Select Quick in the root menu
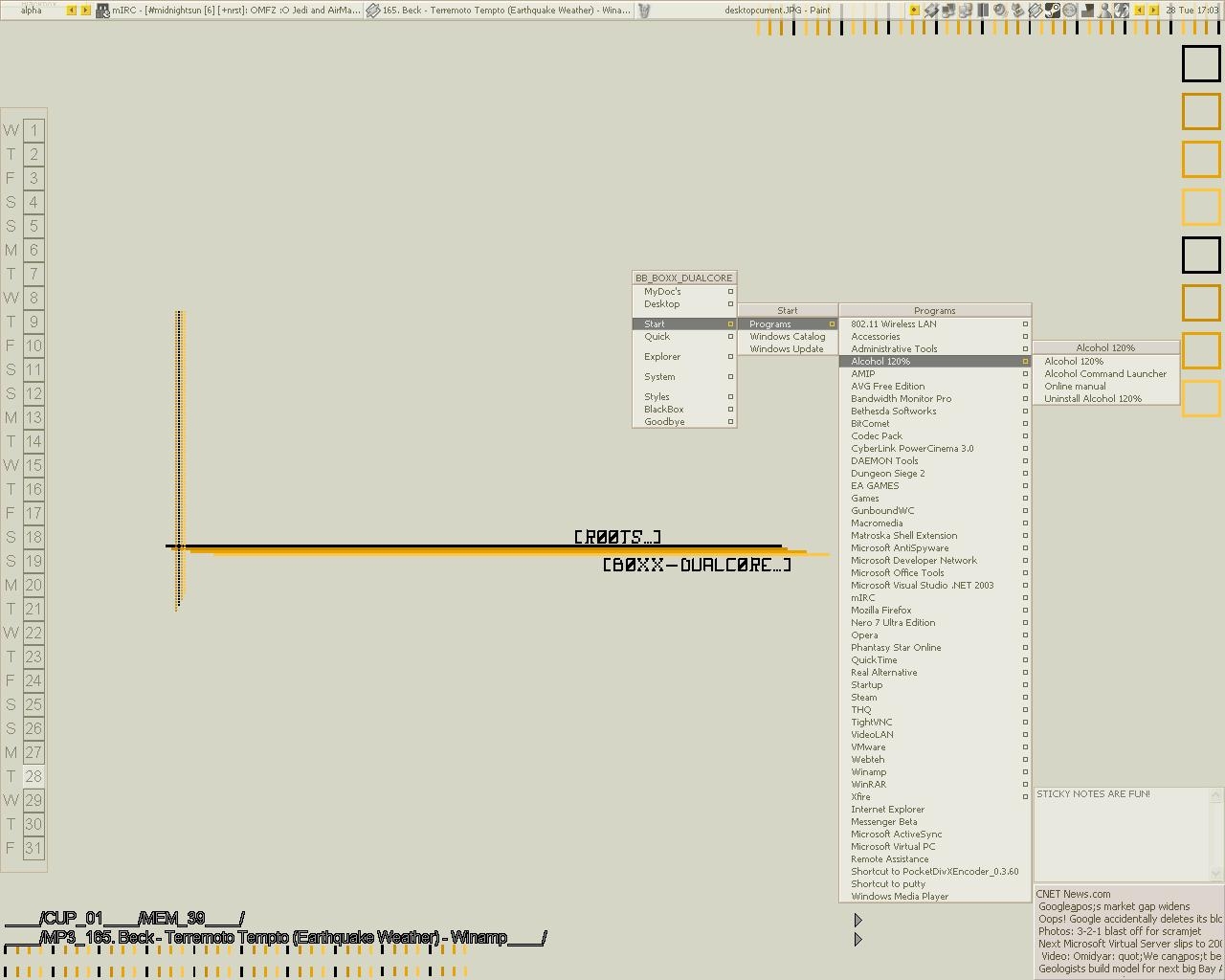The image size is (1225, 980). (x=684, y=337)
